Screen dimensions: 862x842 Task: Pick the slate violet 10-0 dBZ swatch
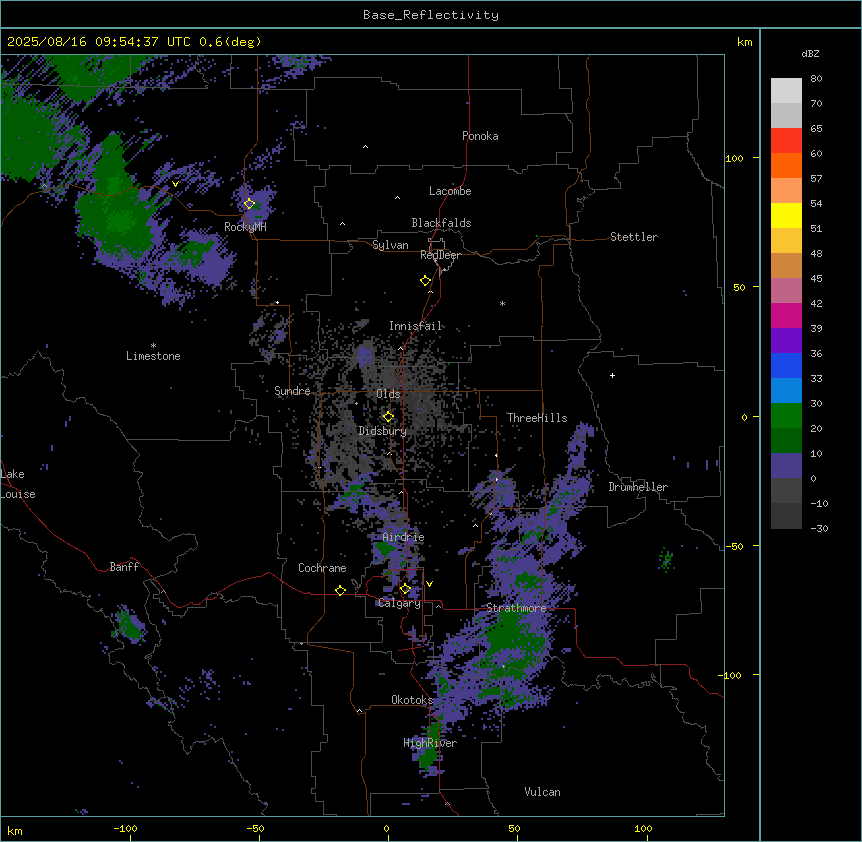point(786,466)
